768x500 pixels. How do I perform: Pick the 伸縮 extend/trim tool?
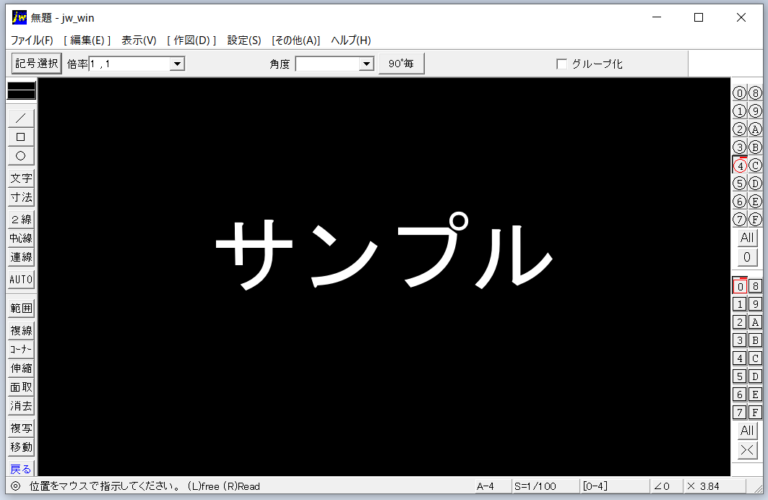[21, 368]
